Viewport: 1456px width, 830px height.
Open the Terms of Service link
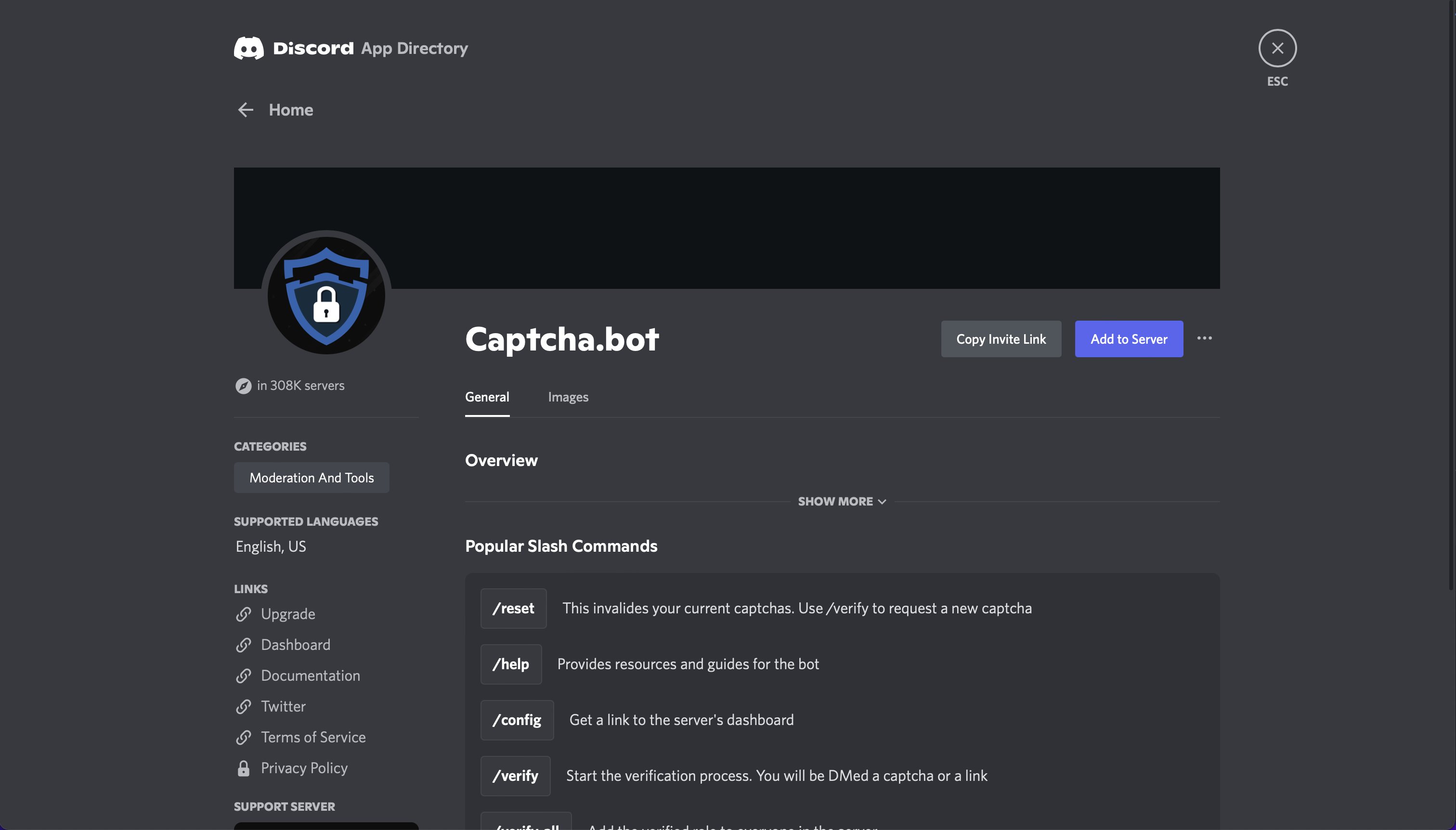click(x=313, y=737)
